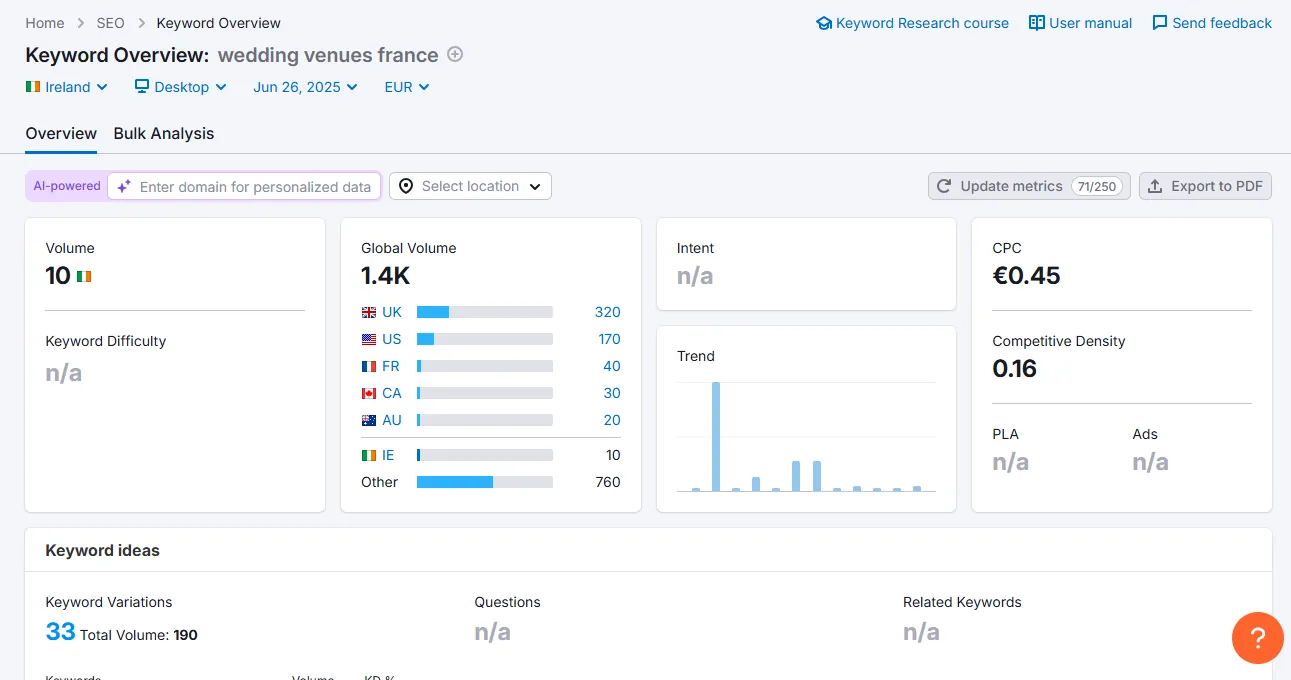Click the CPC value €0.45
This screenshot has width=1291, height=680.
point(1026,276)
